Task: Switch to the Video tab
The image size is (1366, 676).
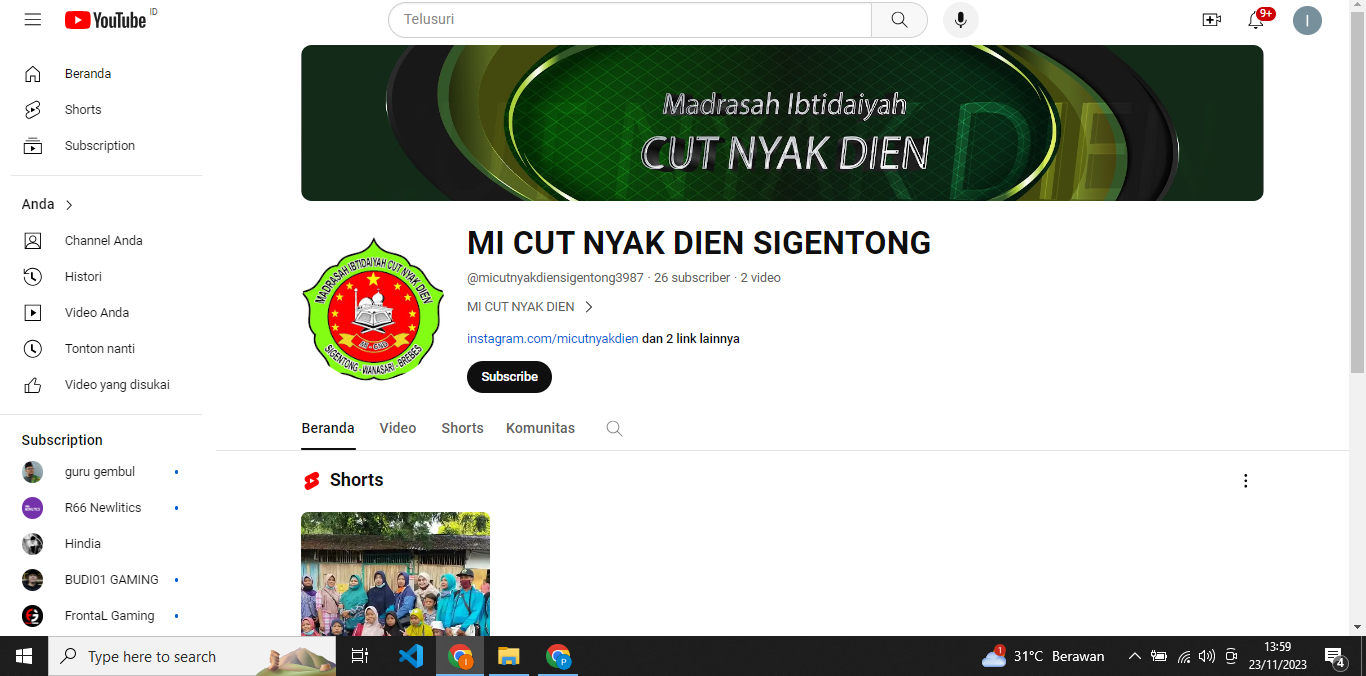Action: pyautogui.click(x=398, y=428)
